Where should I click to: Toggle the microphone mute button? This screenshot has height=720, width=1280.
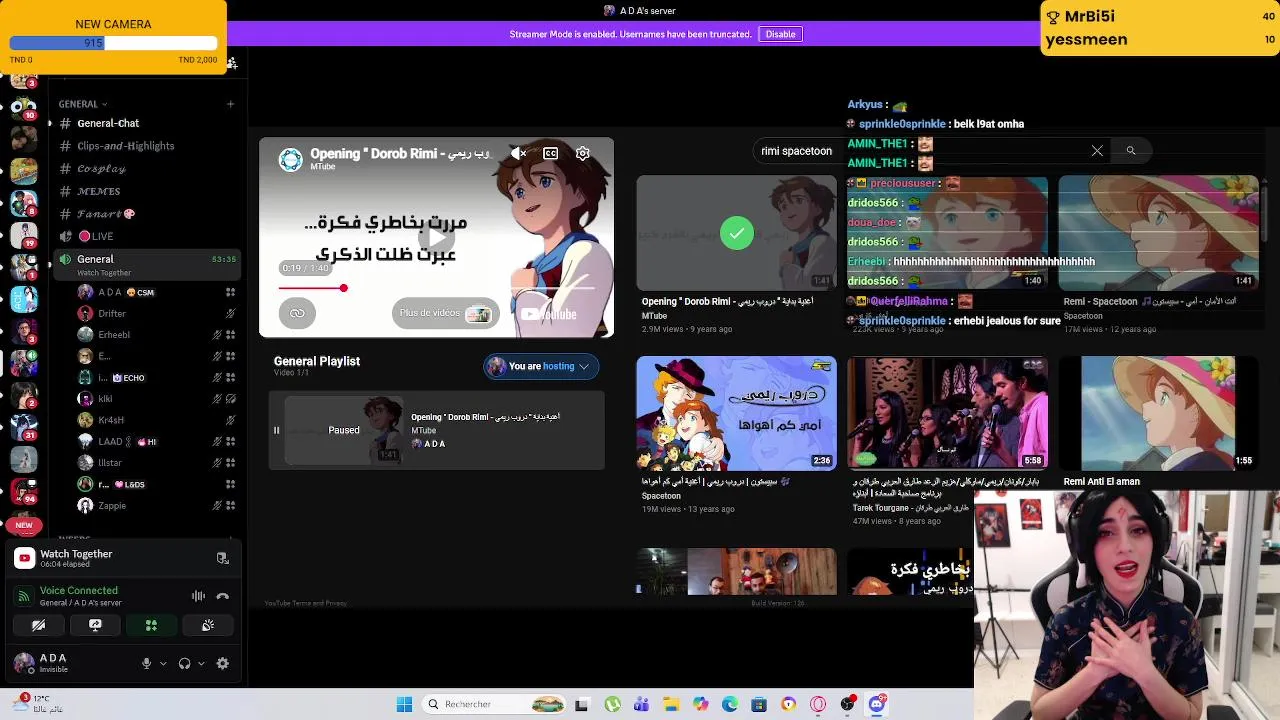147,663
